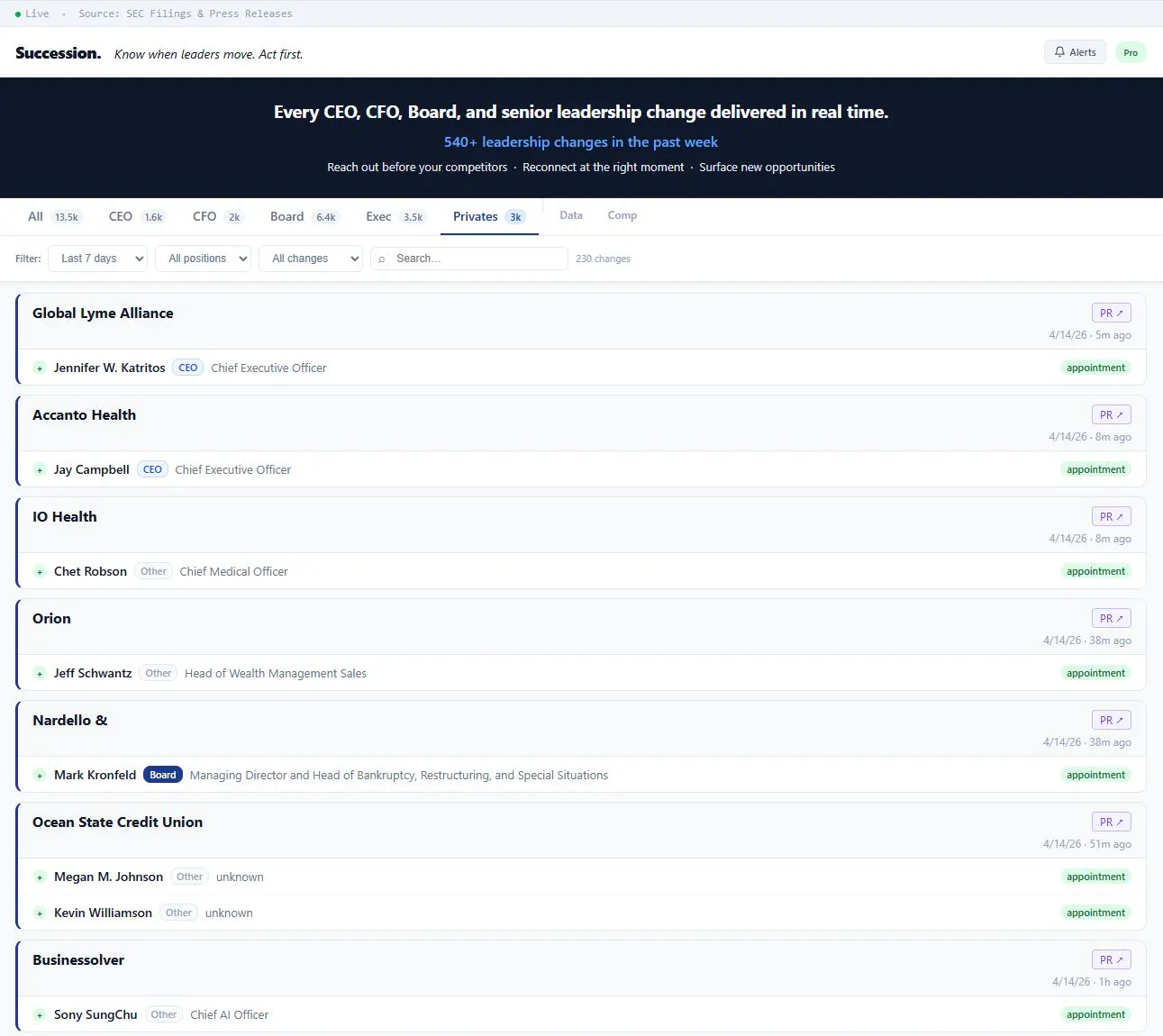
Task: Switch to the CFO tab
Action: tap(217, 216)
